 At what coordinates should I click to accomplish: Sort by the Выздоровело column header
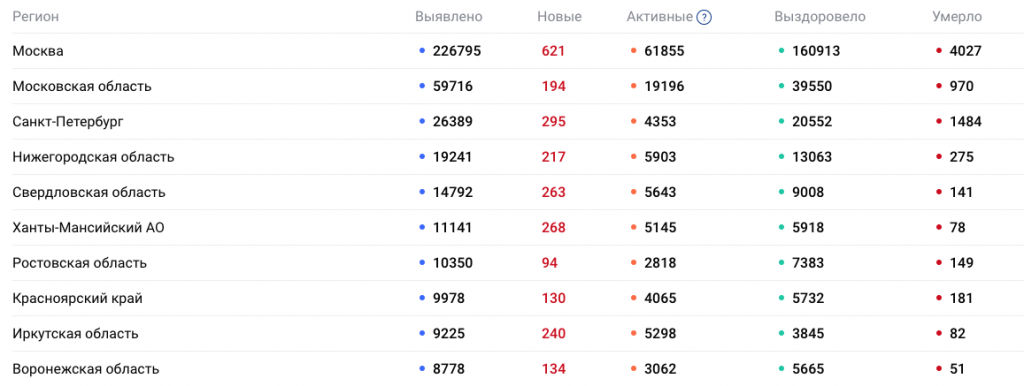(820, 17)
